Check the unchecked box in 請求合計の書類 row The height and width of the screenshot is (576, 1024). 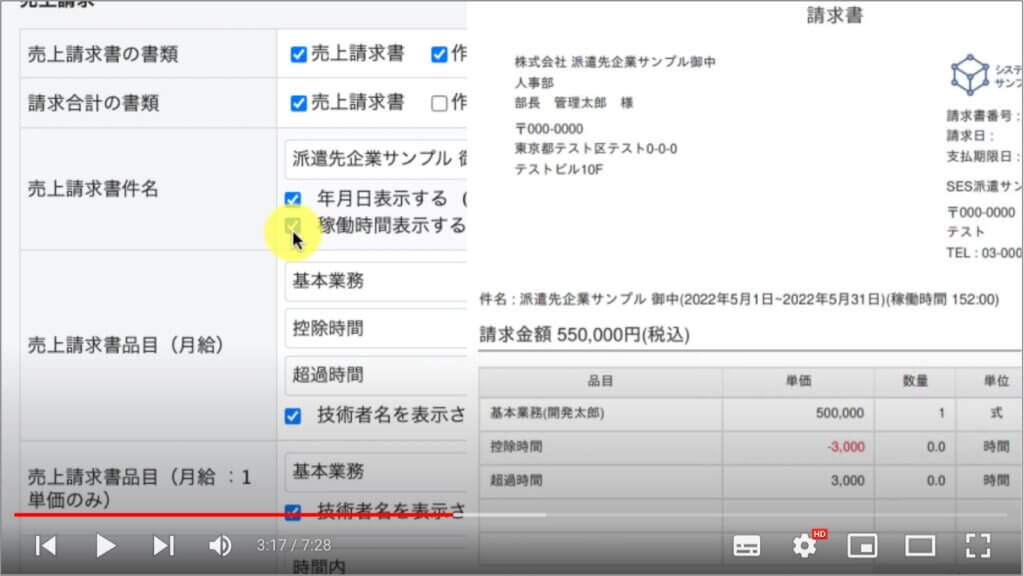pos(439,102)
